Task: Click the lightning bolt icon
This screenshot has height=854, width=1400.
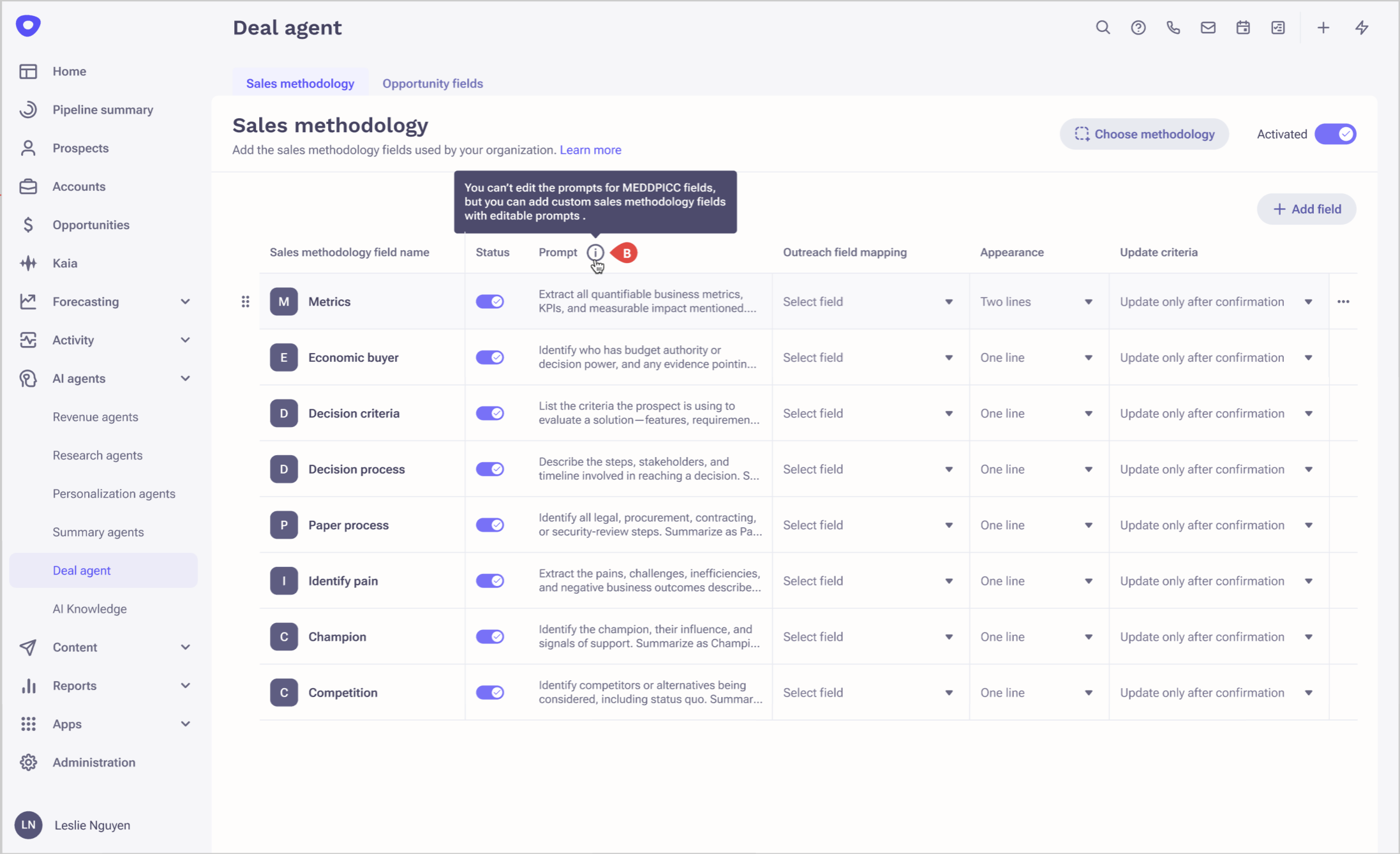Action: [x=1362, y=27]
